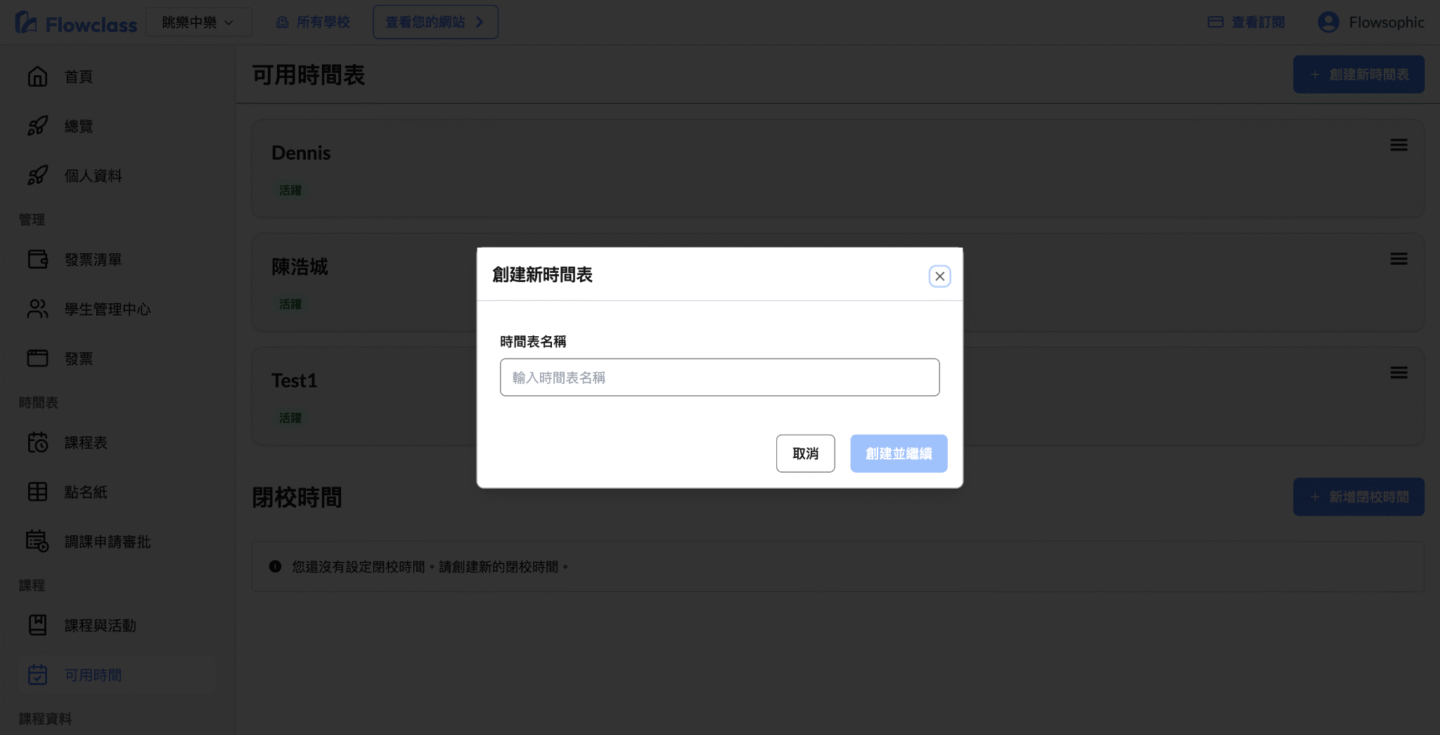This screenshot has width=1440, height=735.
Task: Click the 新增閉校時間 button
Action: pyautogui.click(x=1358, y=497)
